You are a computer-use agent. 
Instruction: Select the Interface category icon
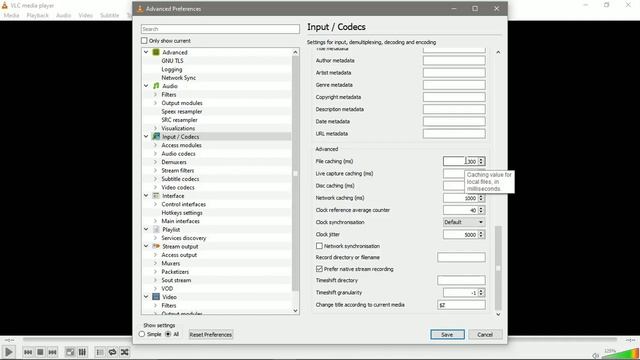click(x=156, y=196)
